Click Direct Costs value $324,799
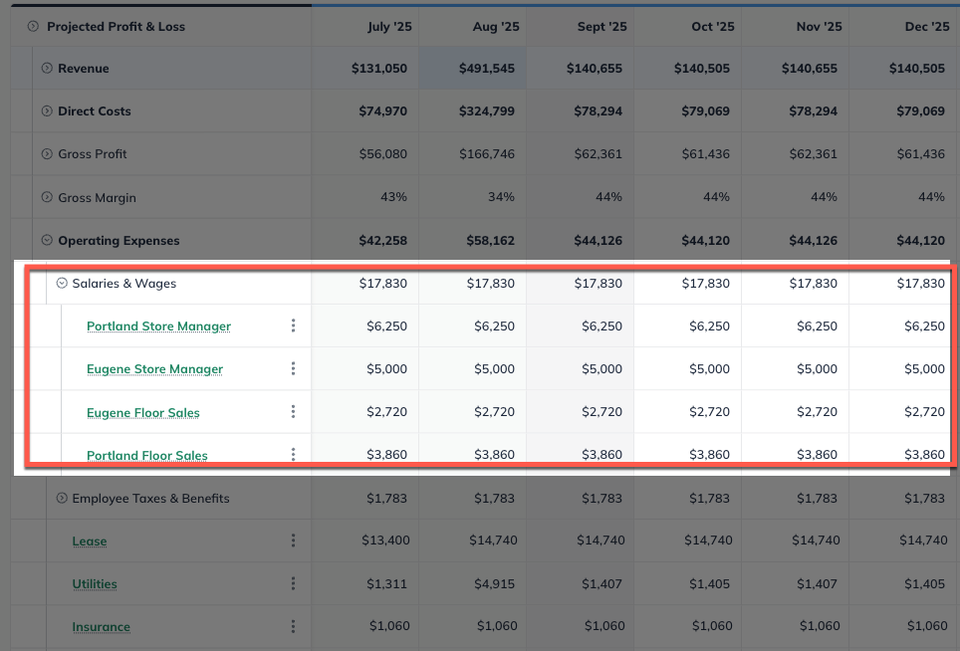 coord(487,111)
